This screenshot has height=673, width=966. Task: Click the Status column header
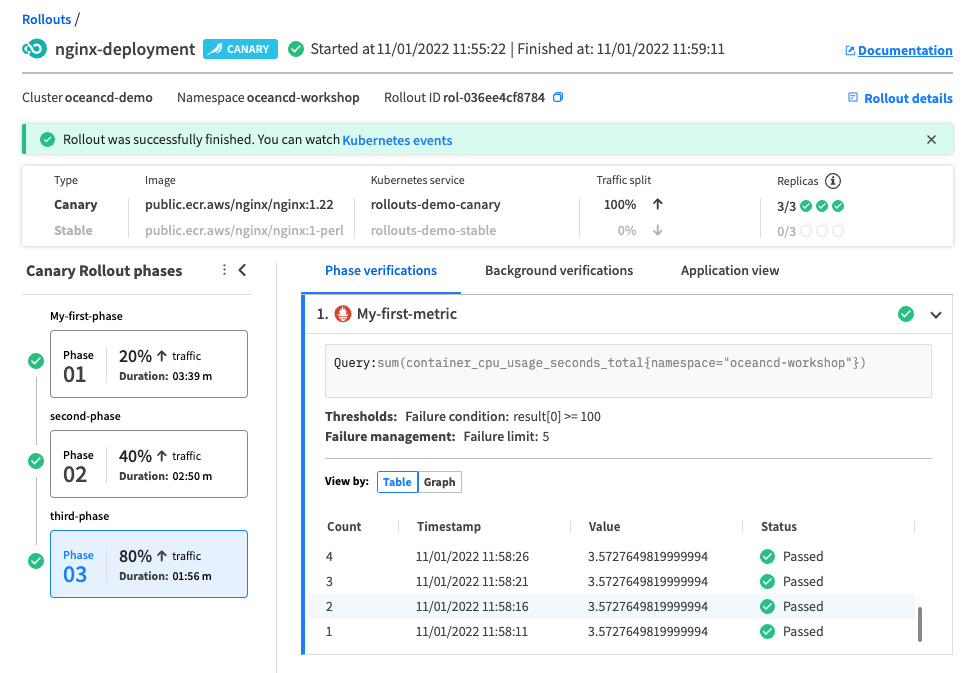779,527
